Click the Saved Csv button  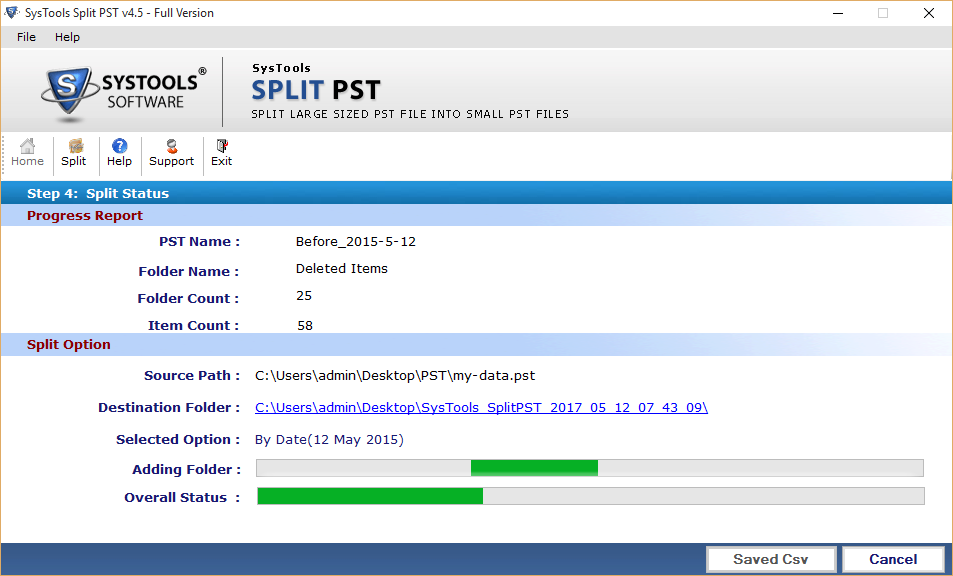[x=771, y=559]
